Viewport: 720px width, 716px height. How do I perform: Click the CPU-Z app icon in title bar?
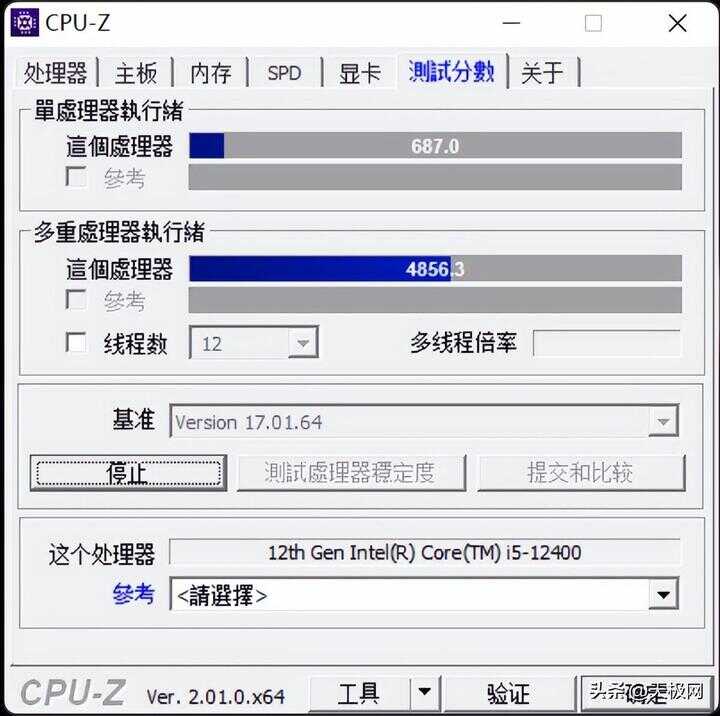(24, 22)
